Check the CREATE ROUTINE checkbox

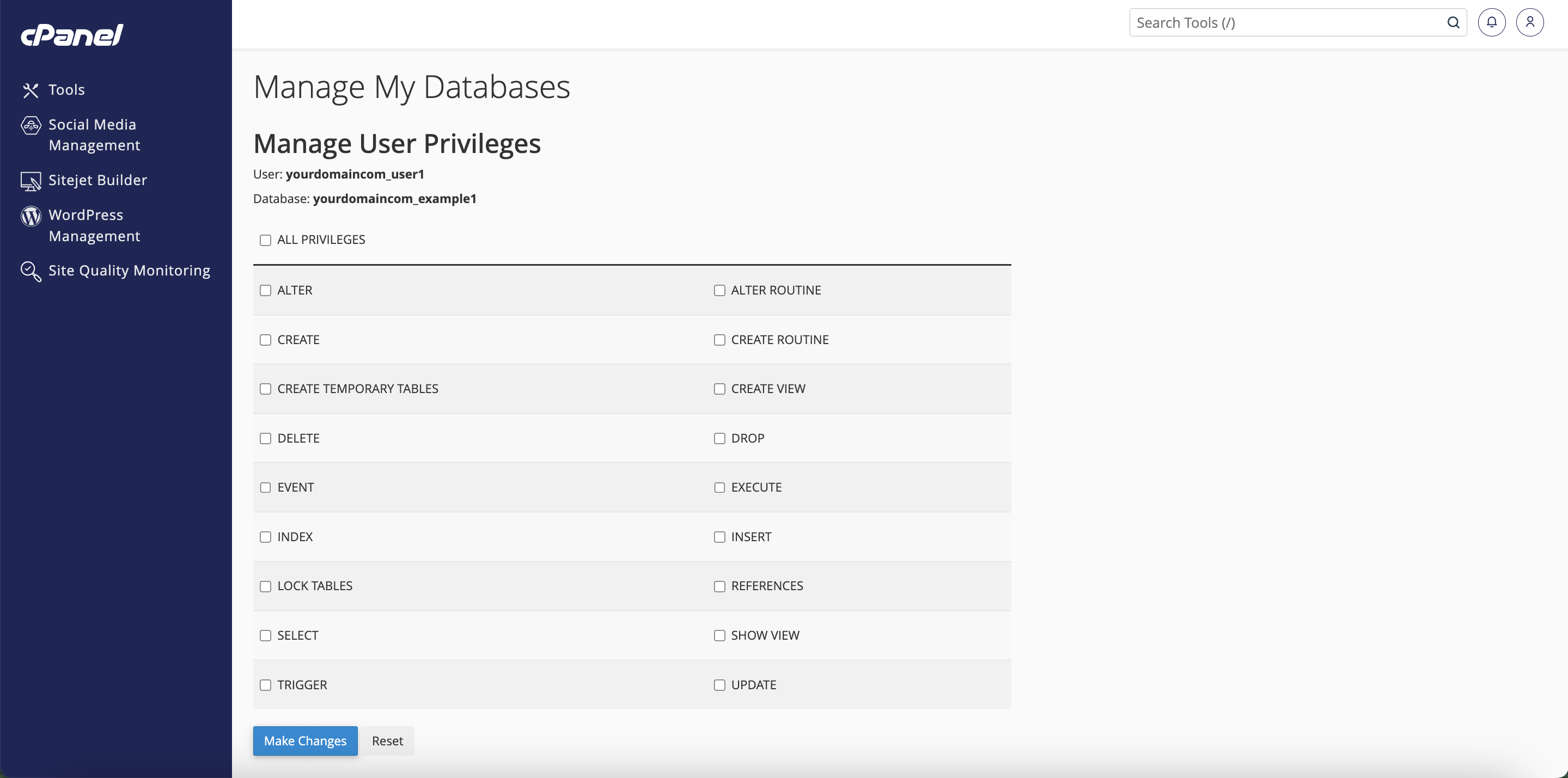pos(719,340)
